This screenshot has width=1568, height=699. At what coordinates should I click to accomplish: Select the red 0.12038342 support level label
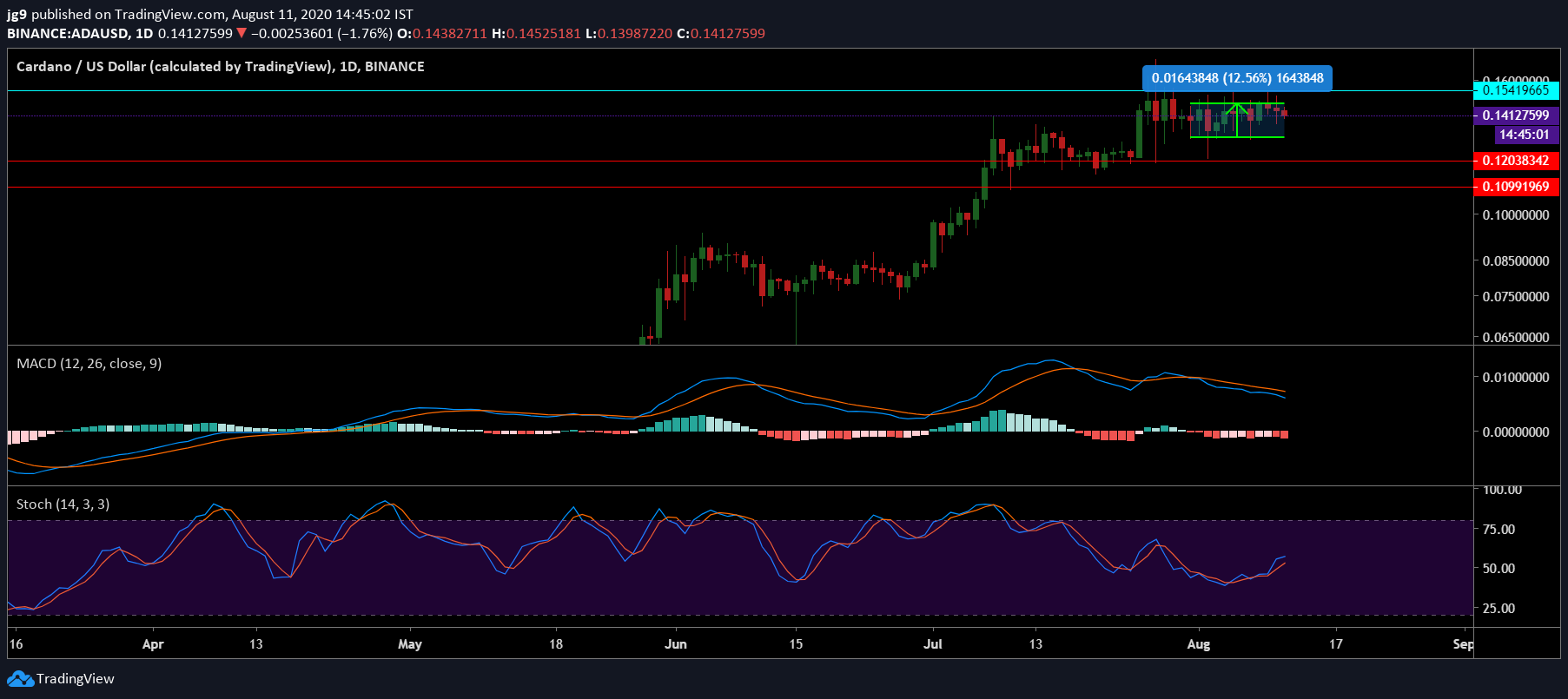coord(1515,161)
